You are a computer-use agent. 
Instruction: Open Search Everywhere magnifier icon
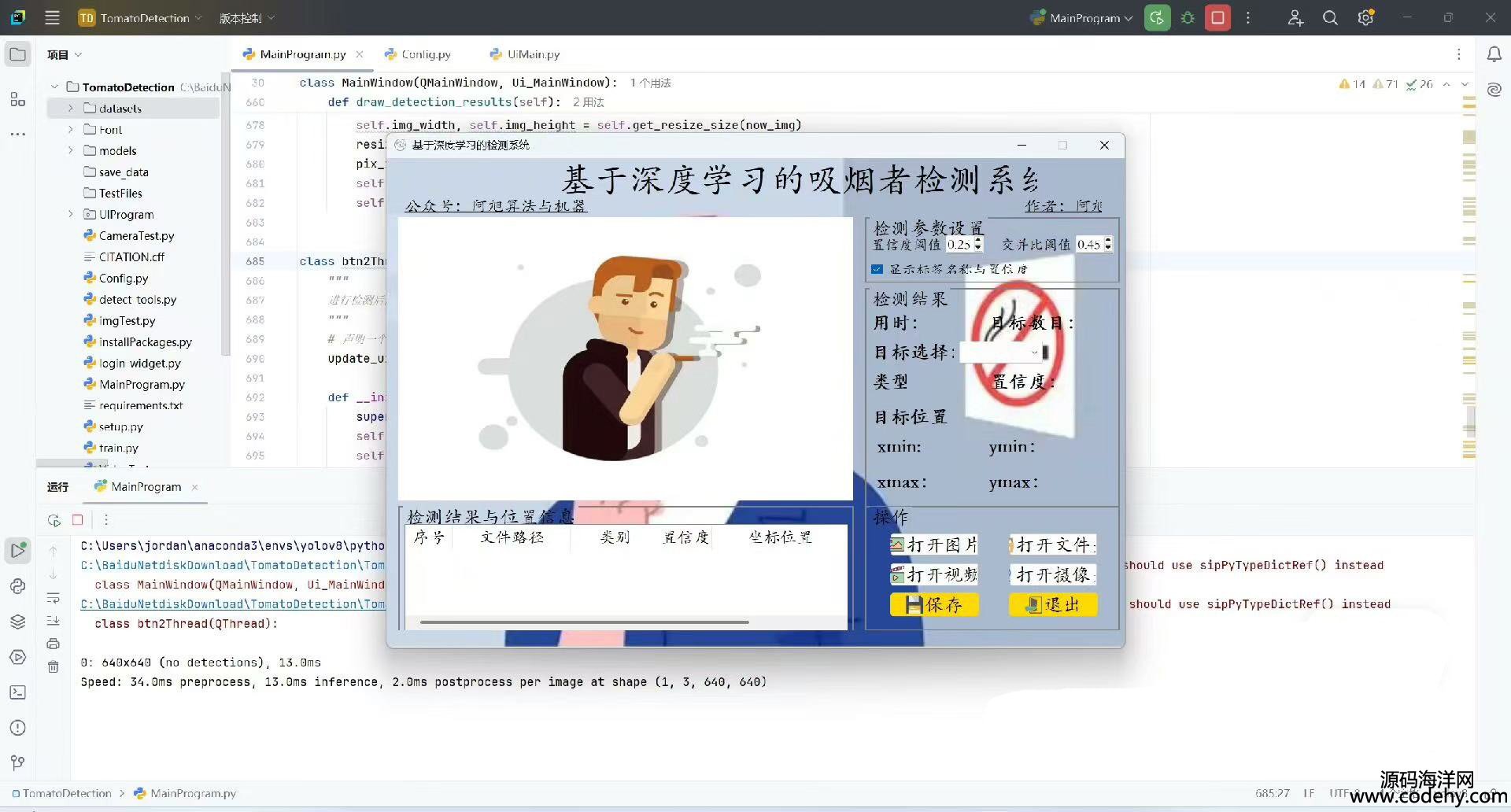tap(1330, 18)
